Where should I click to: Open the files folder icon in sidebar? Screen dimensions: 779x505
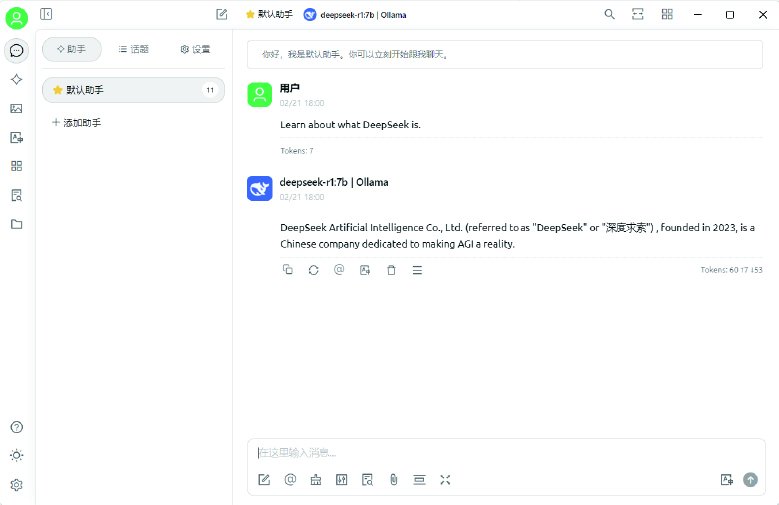[x=16, y=224]
